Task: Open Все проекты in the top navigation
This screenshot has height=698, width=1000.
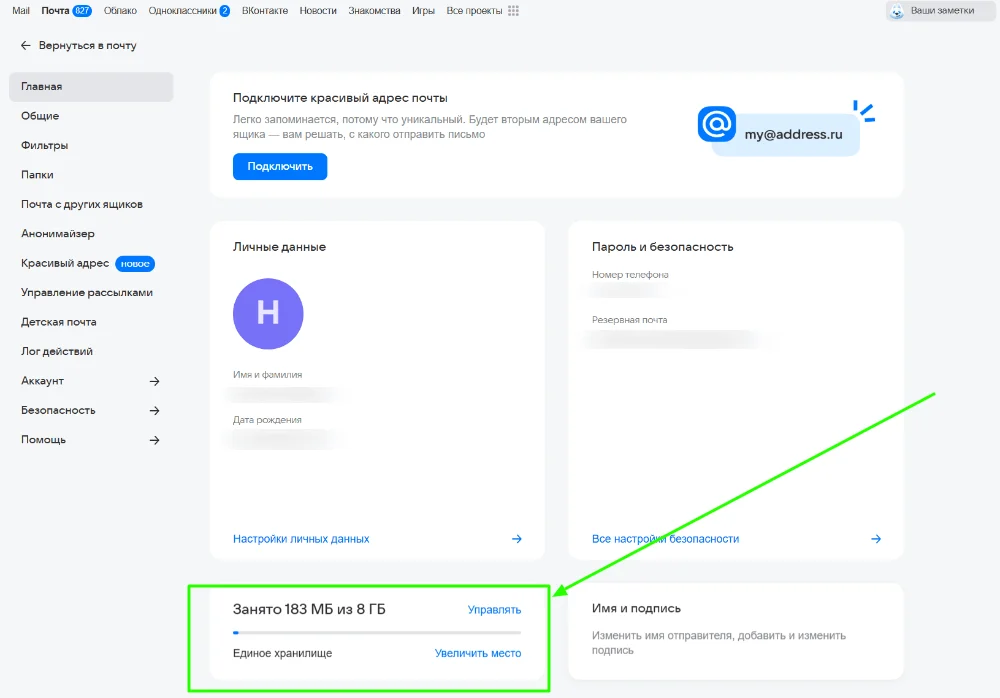Action: 474,11
